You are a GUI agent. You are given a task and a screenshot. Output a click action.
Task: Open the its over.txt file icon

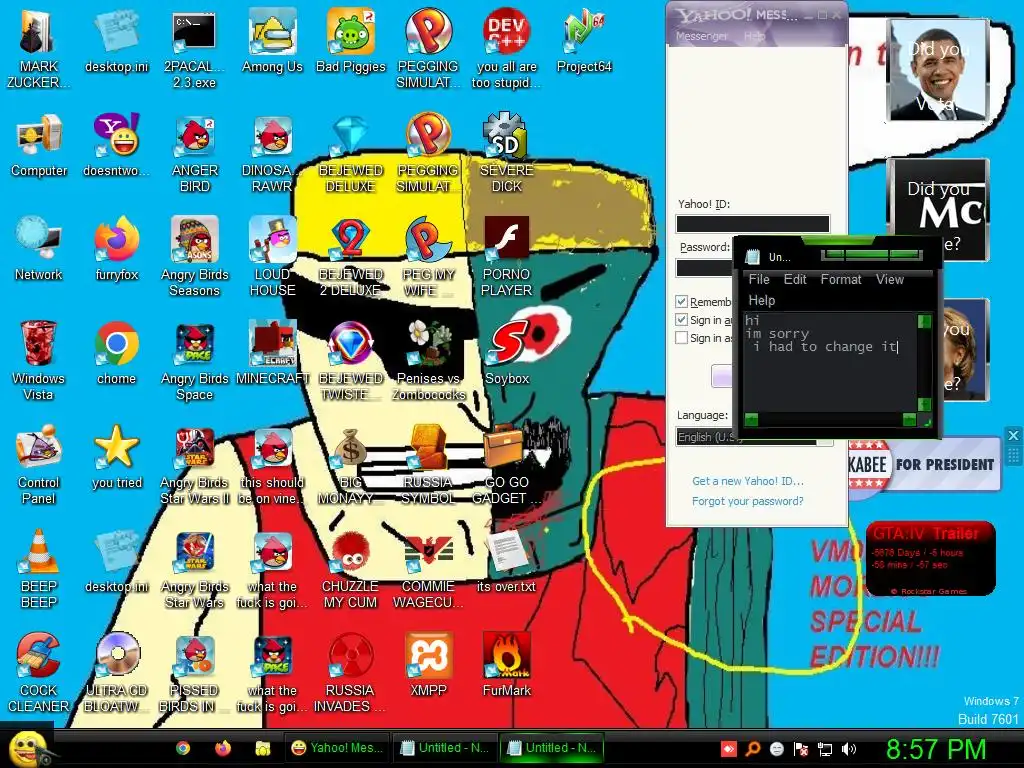(507, 562)
